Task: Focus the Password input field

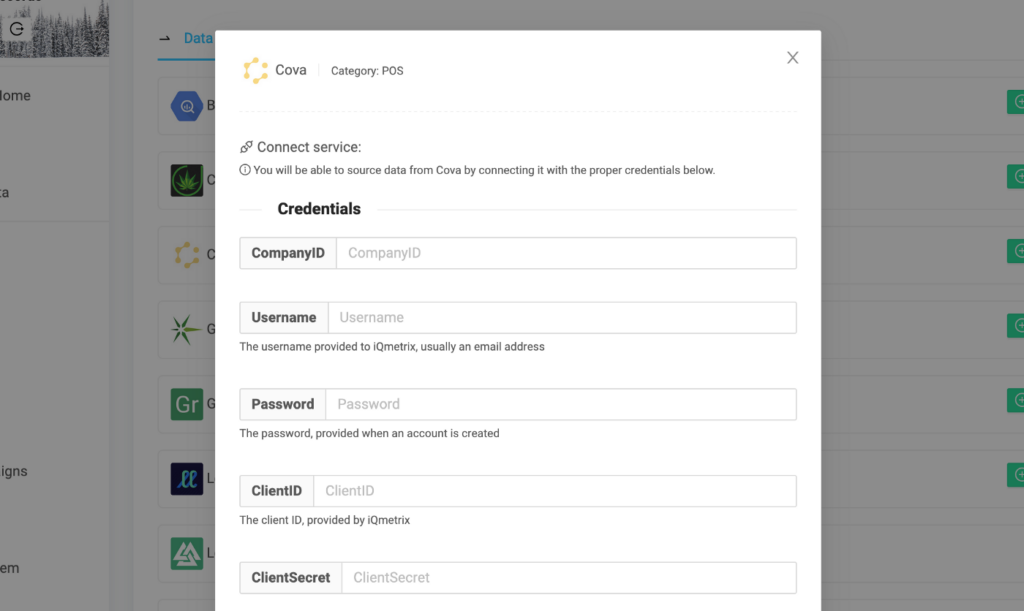Action: pos(560,404)
